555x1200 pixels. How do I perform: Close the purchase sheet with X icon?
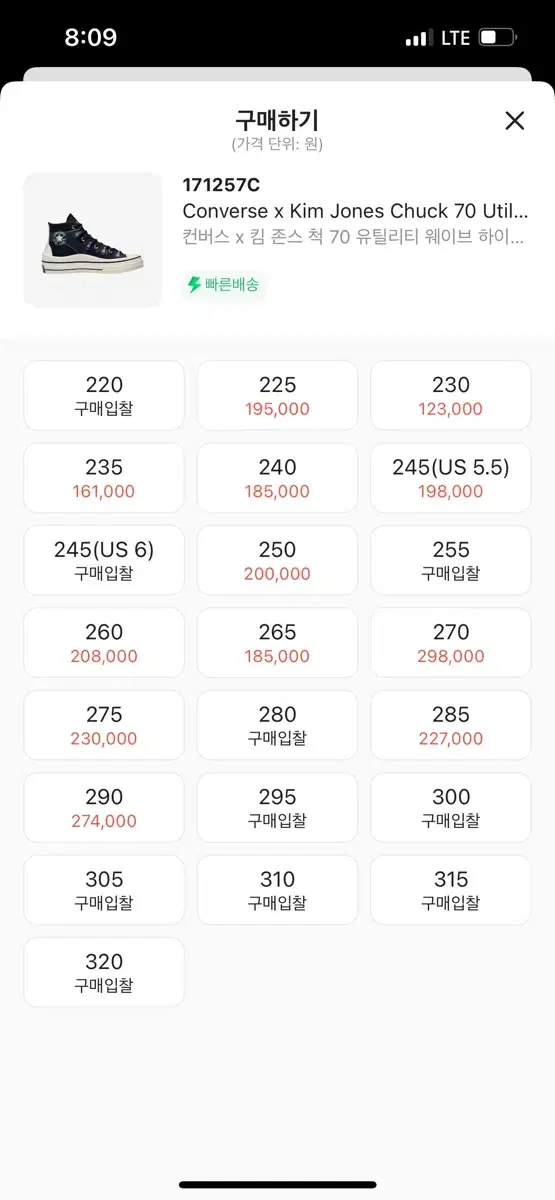[x=514, y=121]
